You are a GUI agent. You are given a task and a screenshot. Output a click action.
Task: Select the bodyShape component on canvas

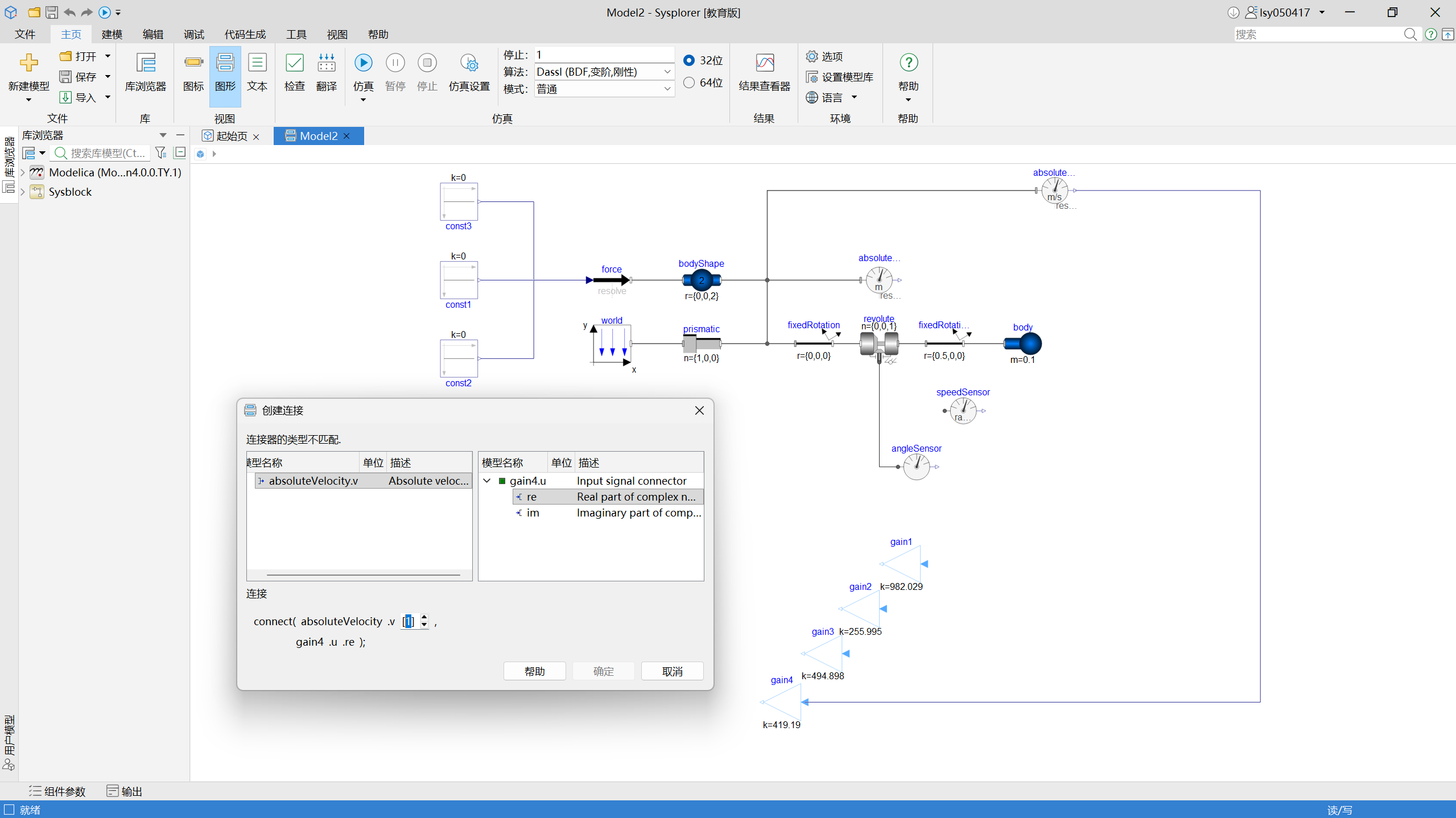[702, 280]
